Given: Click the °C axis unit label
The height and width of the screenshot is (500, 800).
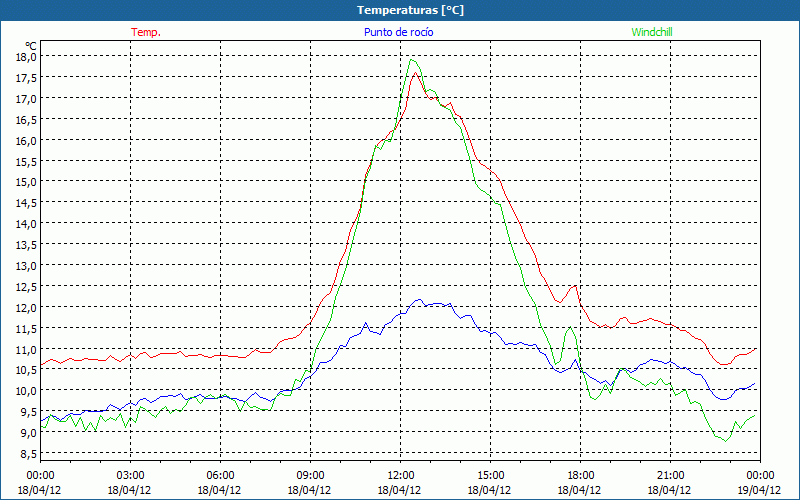Looking at the screenshot, I should (x=31, y=47).
